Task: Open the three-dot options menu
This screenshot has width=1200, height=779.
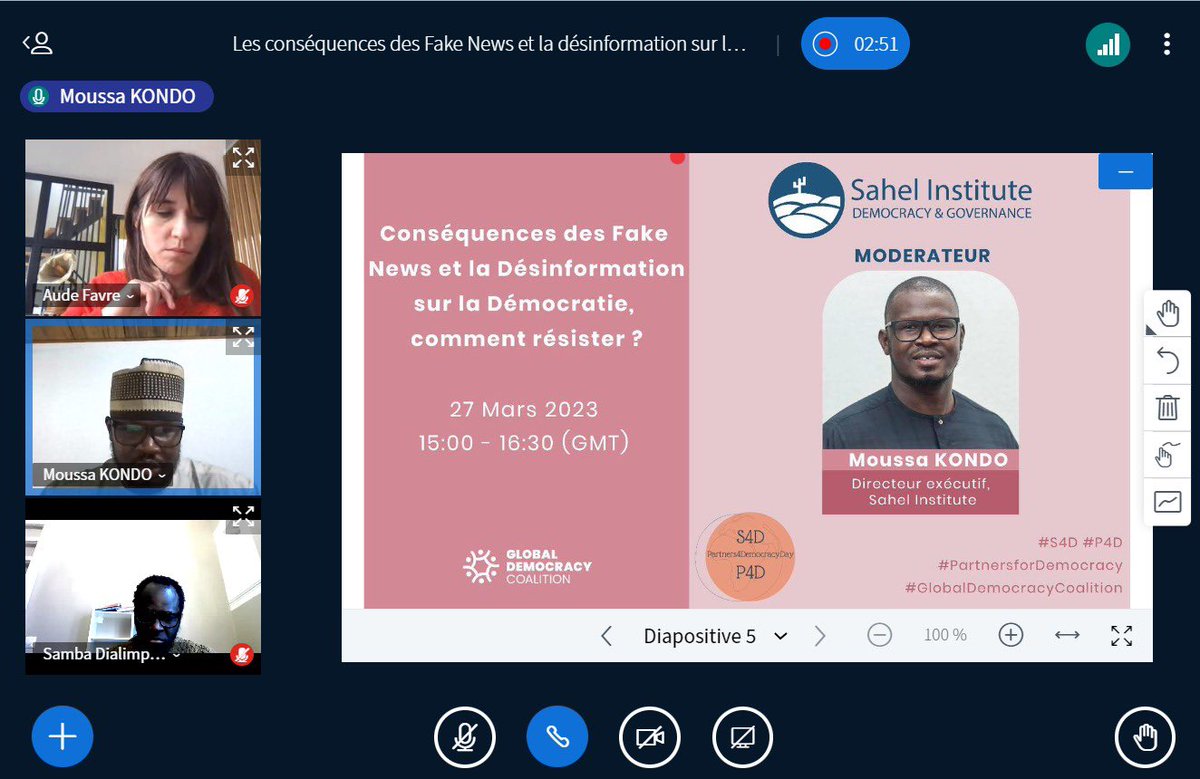Action: point(1166,44)
